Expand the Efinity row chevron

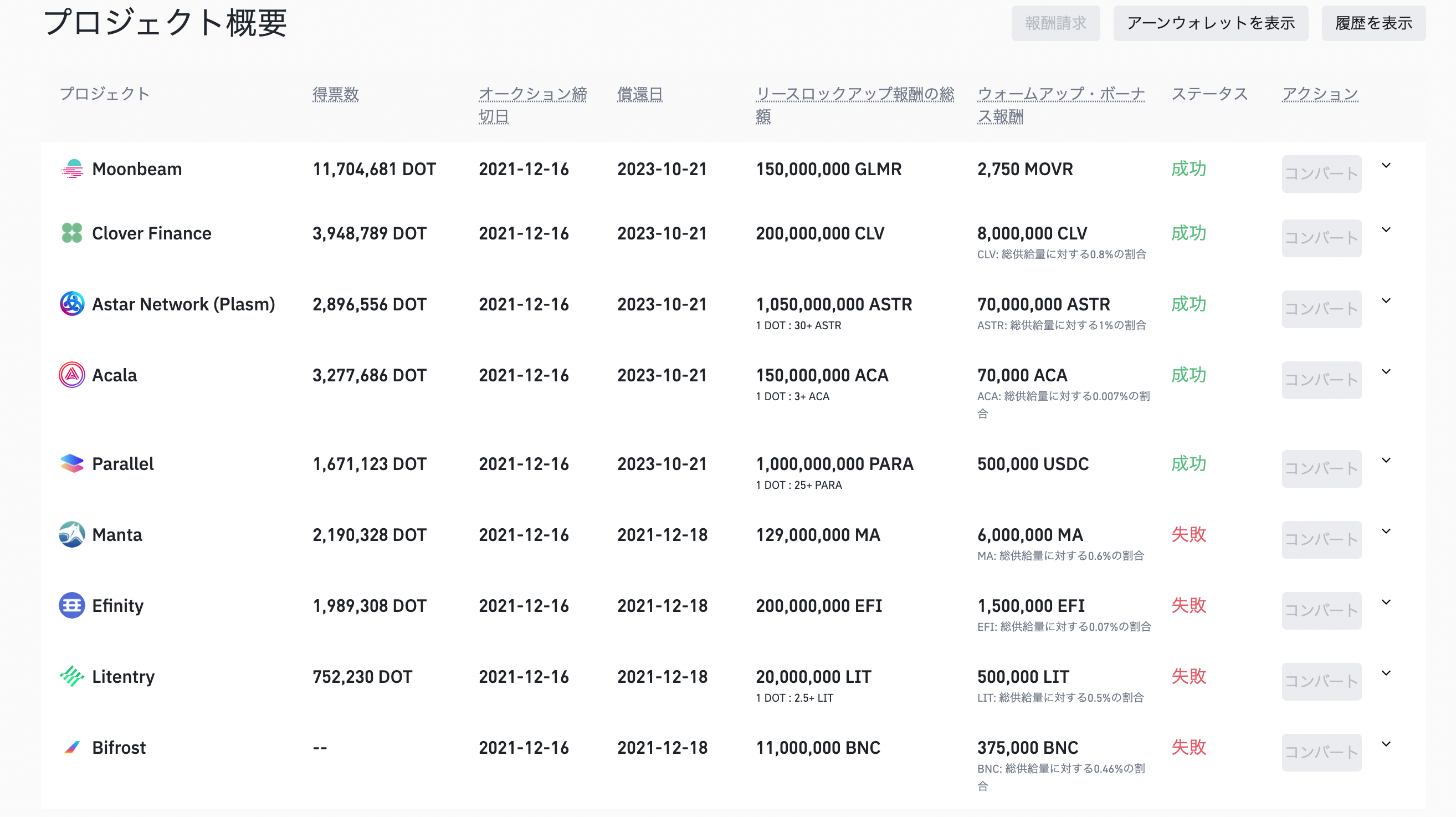[1386, 602]
